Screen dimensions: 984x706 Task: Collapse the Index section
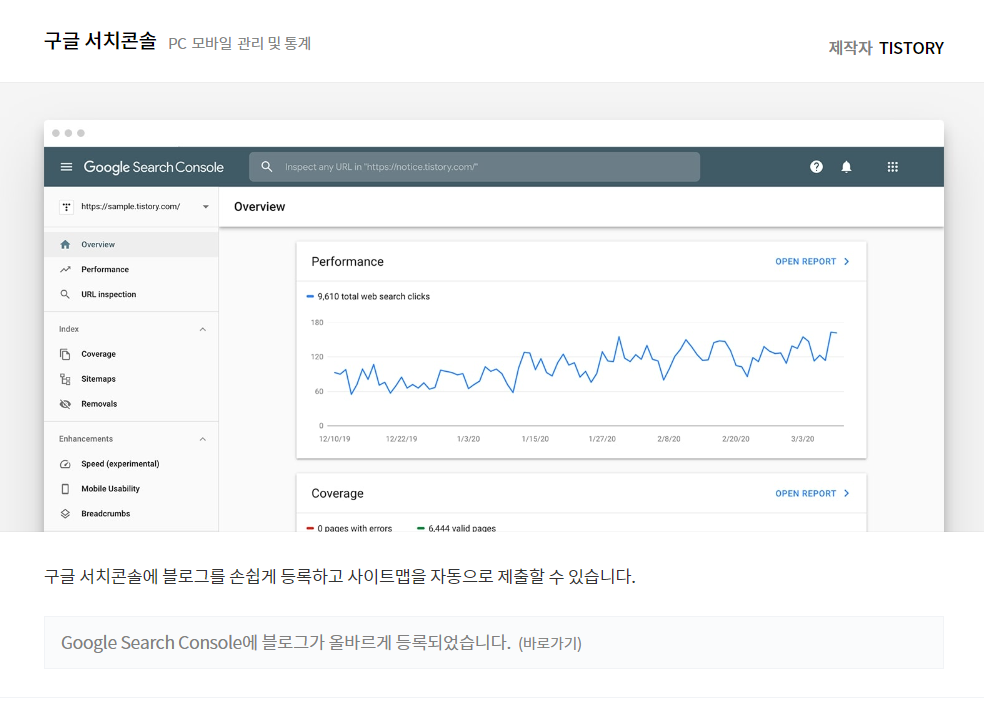coord(203,329)
